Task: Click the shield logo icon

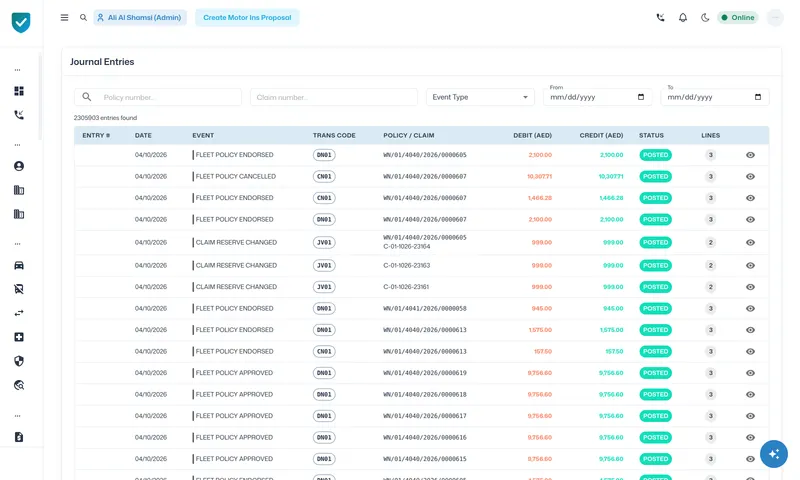Action: (x=21, y=22)
